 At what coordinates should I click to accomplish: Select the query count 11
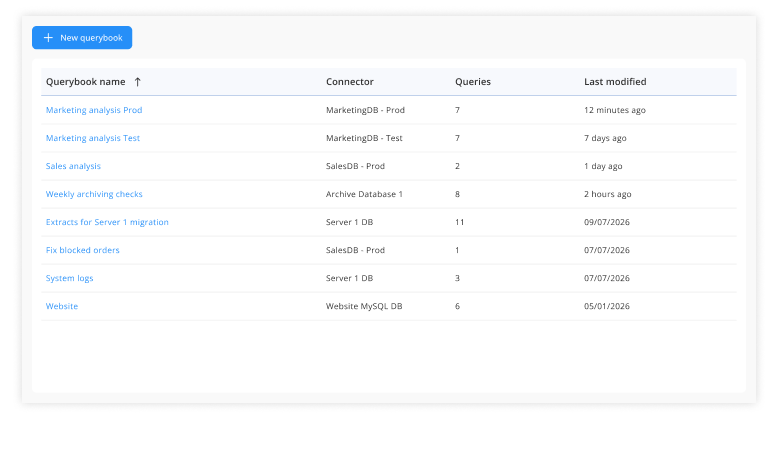coord(460,222)
